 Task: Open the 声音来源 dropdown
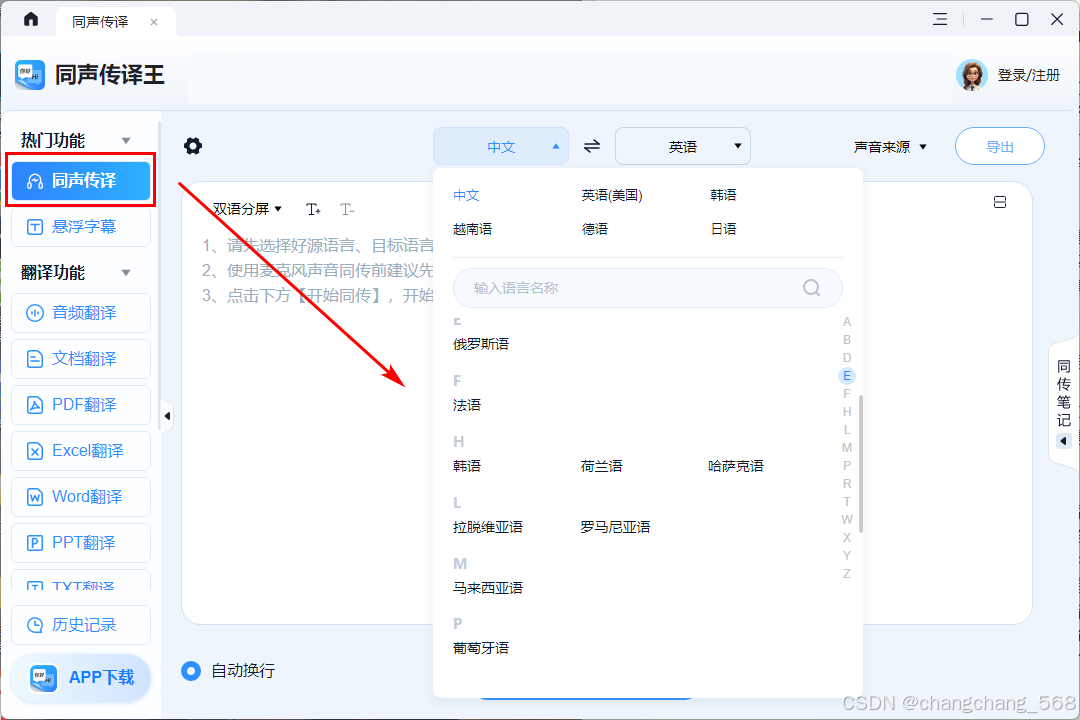(x=890, y=147)
